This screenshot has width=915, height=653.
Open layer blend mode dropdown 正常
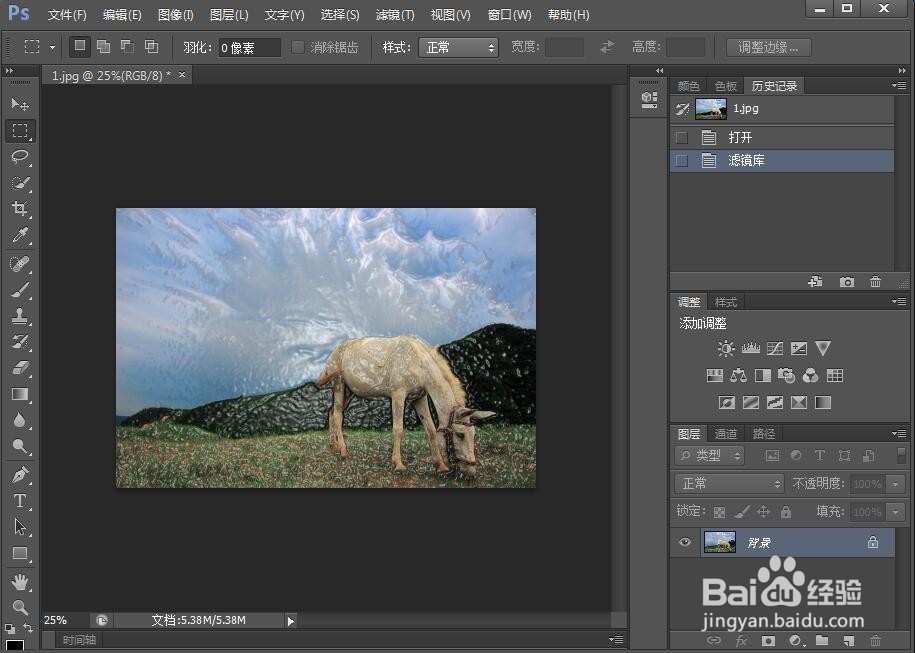[729, 483]
